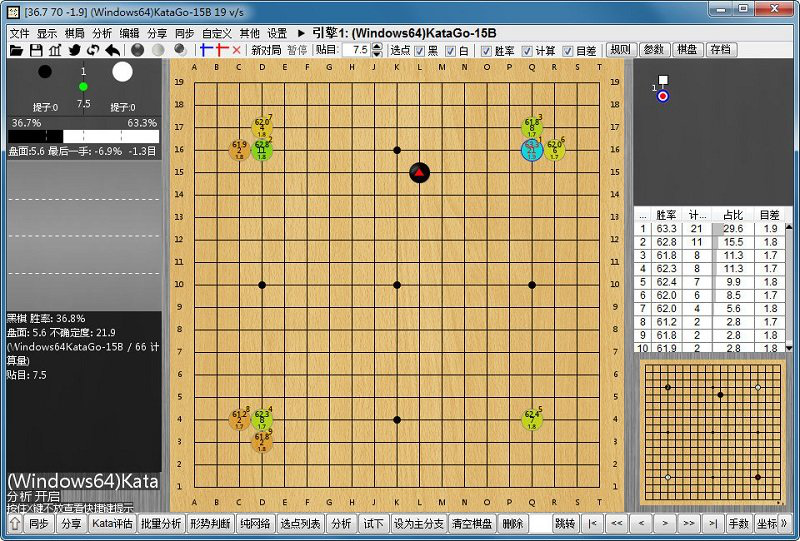Expand the bottom toolbar overflow chevron
800x541 pixels.
coord(784,523)
